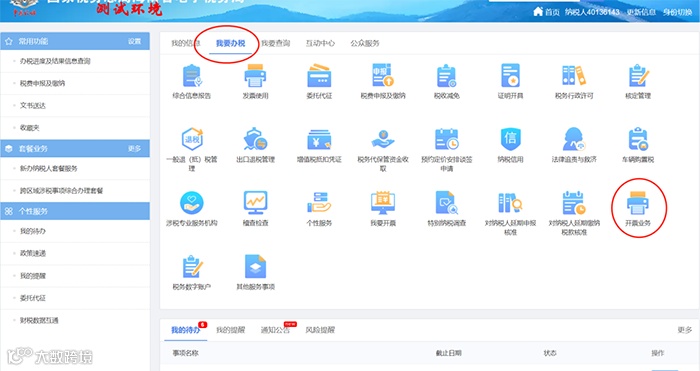Select the 车辆购置税 icon
The width and height of the screenshot is (700, 371).
point(638,139)
